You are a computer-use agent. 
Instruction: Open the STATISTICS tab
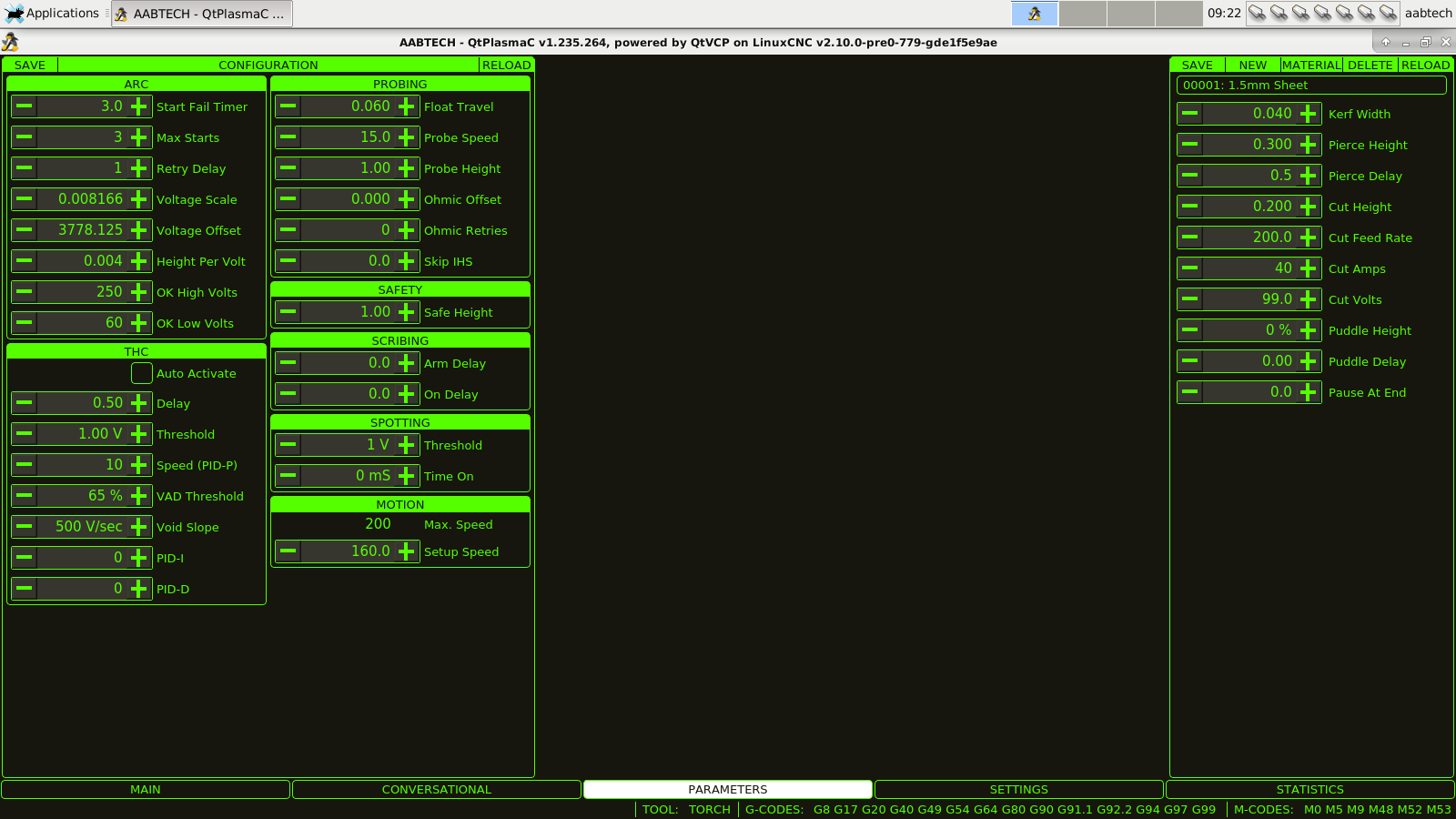[1310, 789]
